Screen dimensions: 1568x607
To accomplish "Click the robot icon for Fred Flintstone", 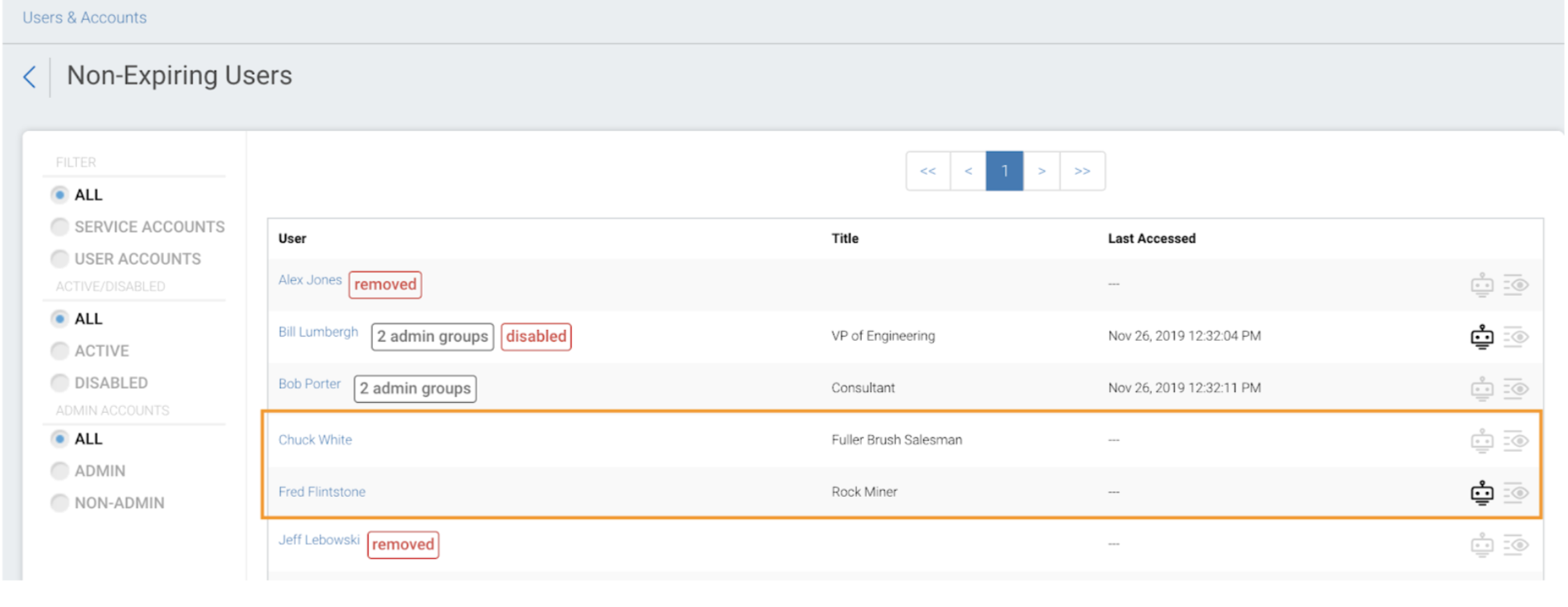I will click(1481, 493).
